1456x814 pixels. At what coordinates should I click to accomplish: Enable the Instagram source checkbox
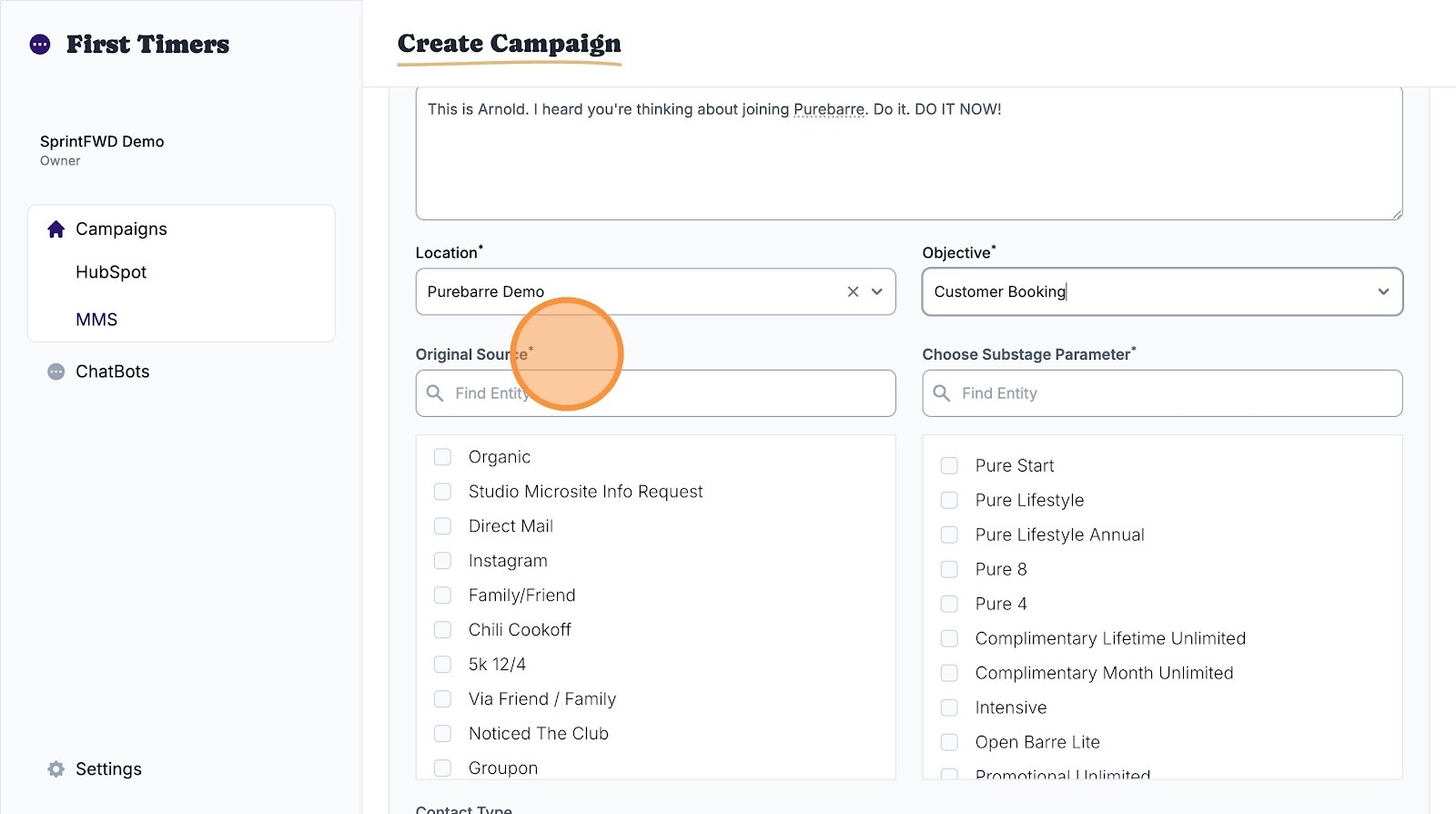443,561
